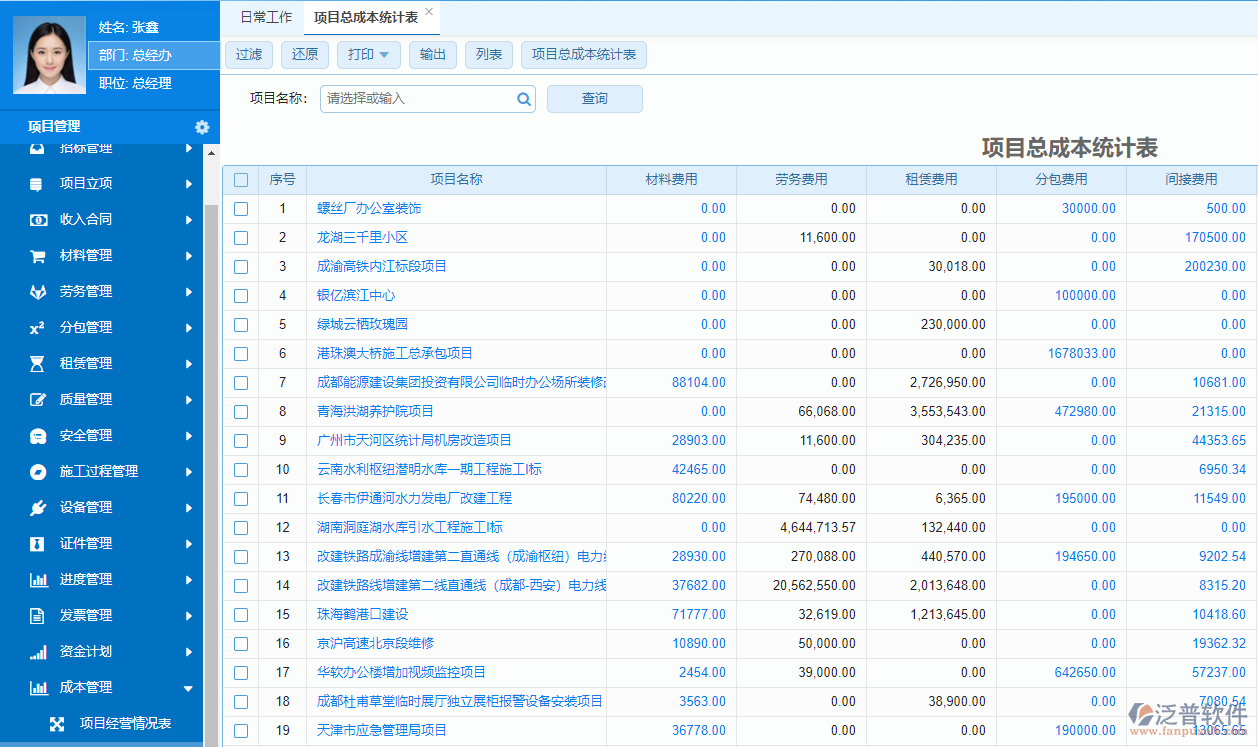Select the checkbox beside 珠海鹤港口建设
This screenshot has width=1258, height=747.
240,614
